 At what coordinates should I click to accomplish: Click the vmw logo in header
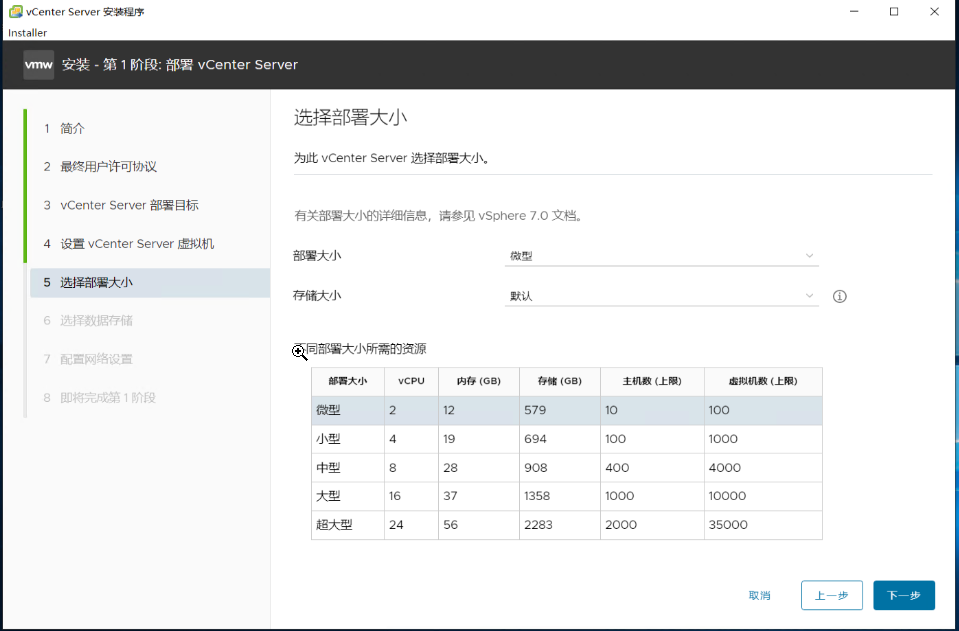[39, 65]
